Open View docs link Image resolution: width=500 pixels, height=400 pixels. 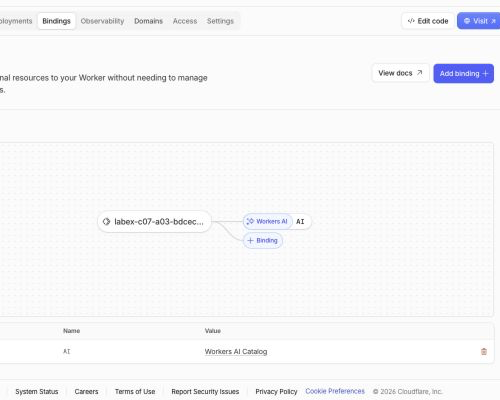tap(400, 73)
